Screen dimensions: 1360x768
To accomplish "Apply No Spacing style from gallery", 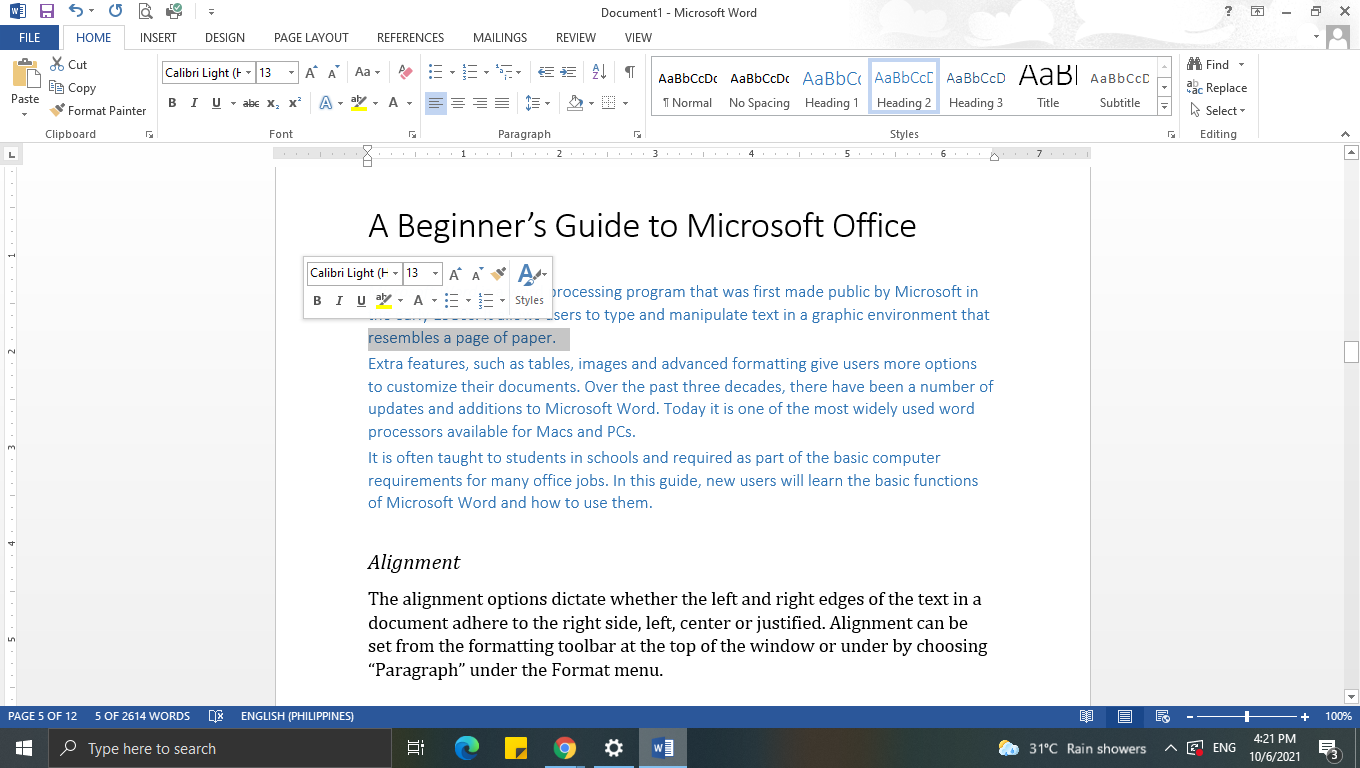I will tap(759, 87).
